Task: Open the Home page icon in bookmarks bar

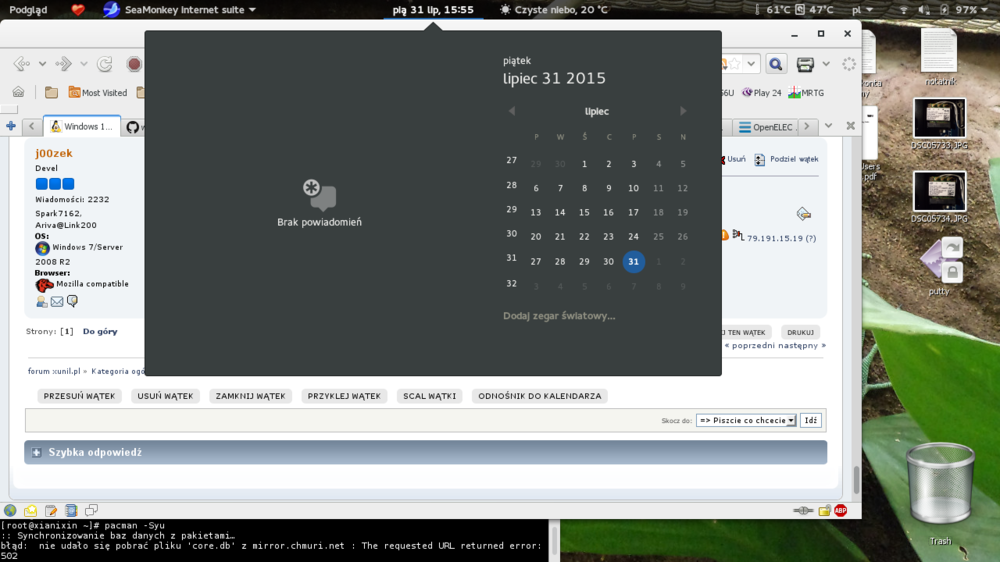Action: coord(18,92)
